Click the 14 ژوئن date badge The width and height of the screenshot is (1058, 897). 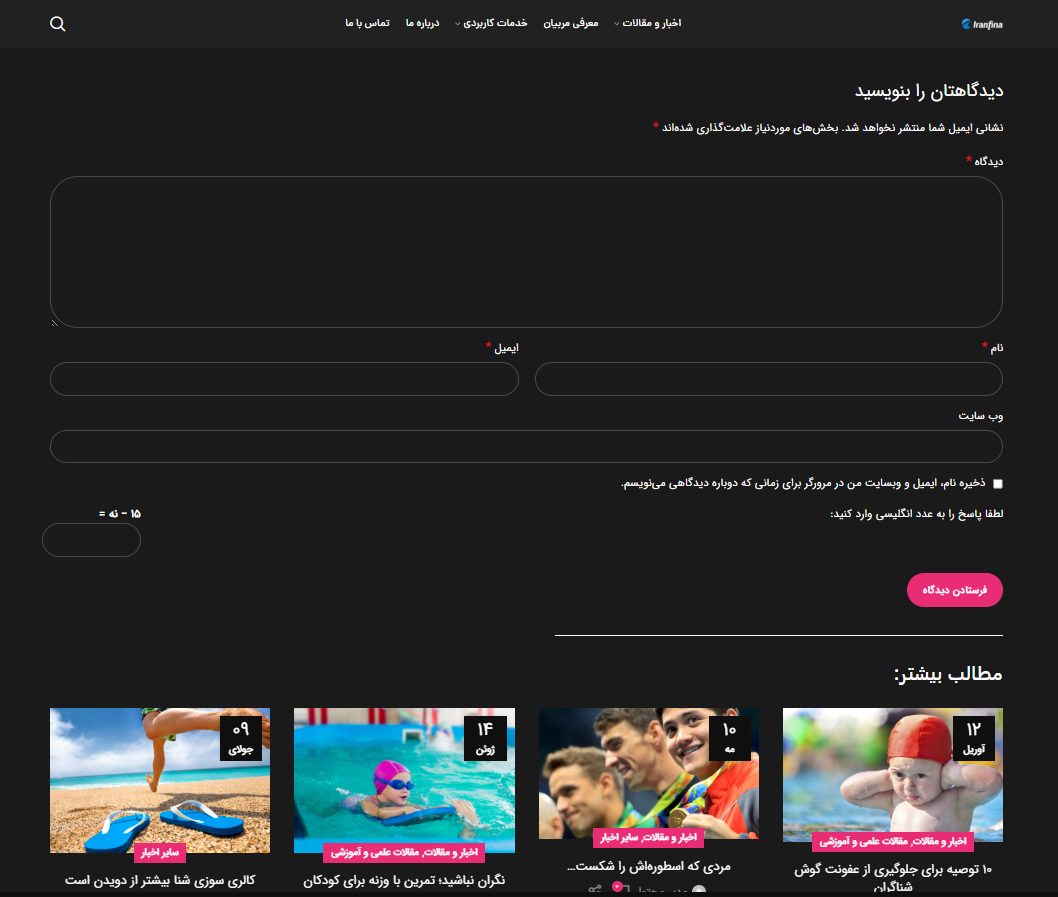click(485, 738)
